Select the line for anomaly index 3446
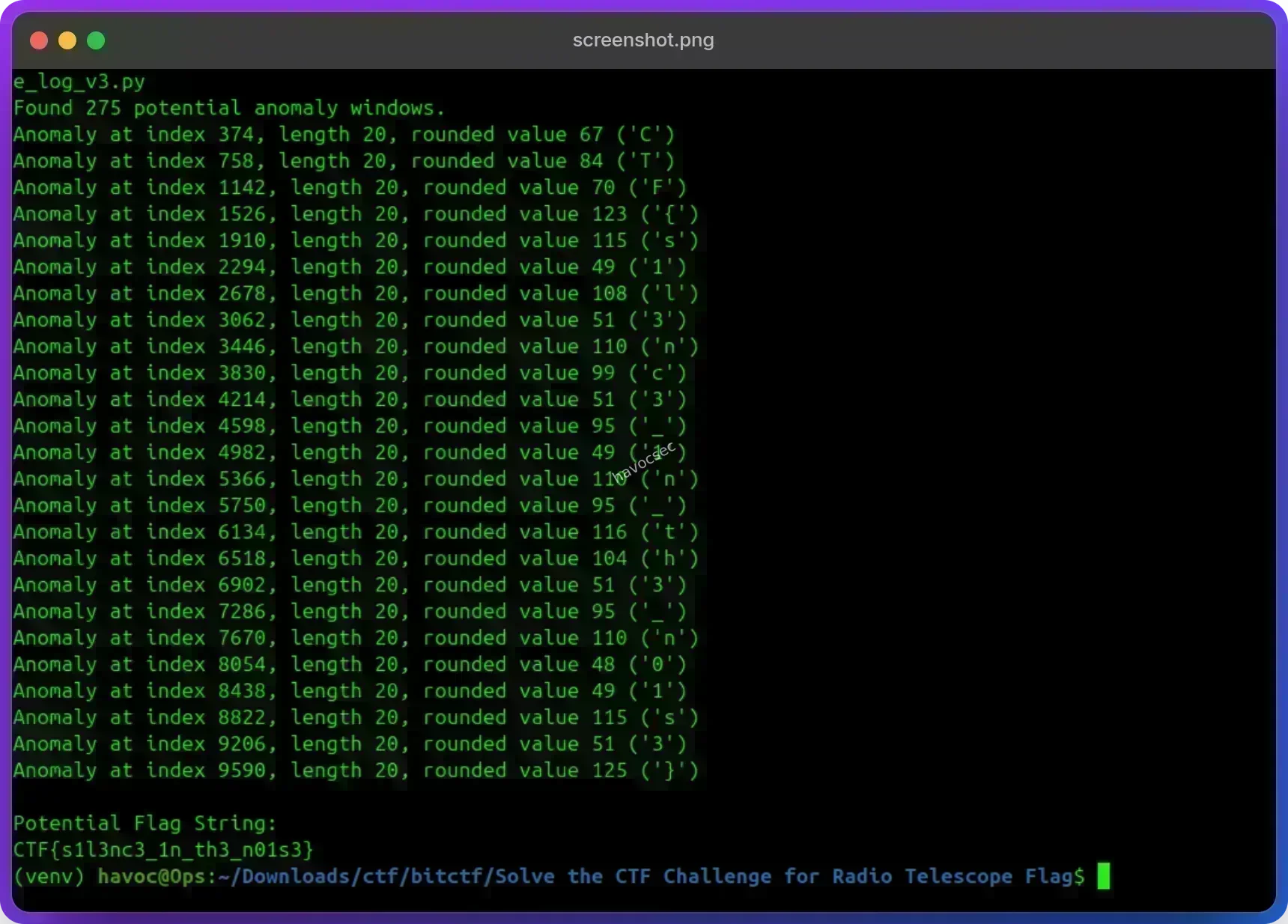This screenshot has height=924, width=1288. [356, 347]
